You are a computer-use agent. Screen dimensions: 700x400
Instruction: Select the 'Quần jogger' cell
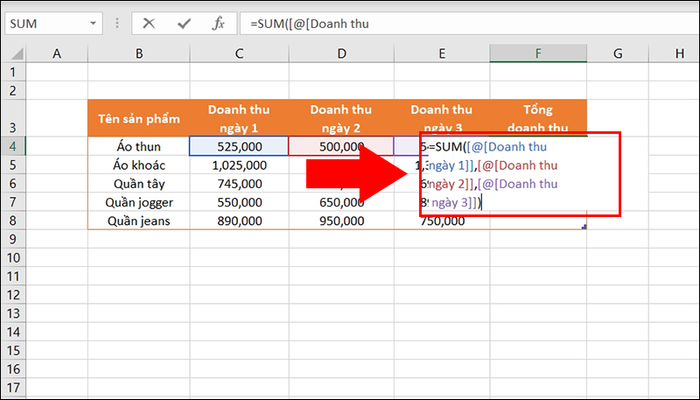(139, 202)
